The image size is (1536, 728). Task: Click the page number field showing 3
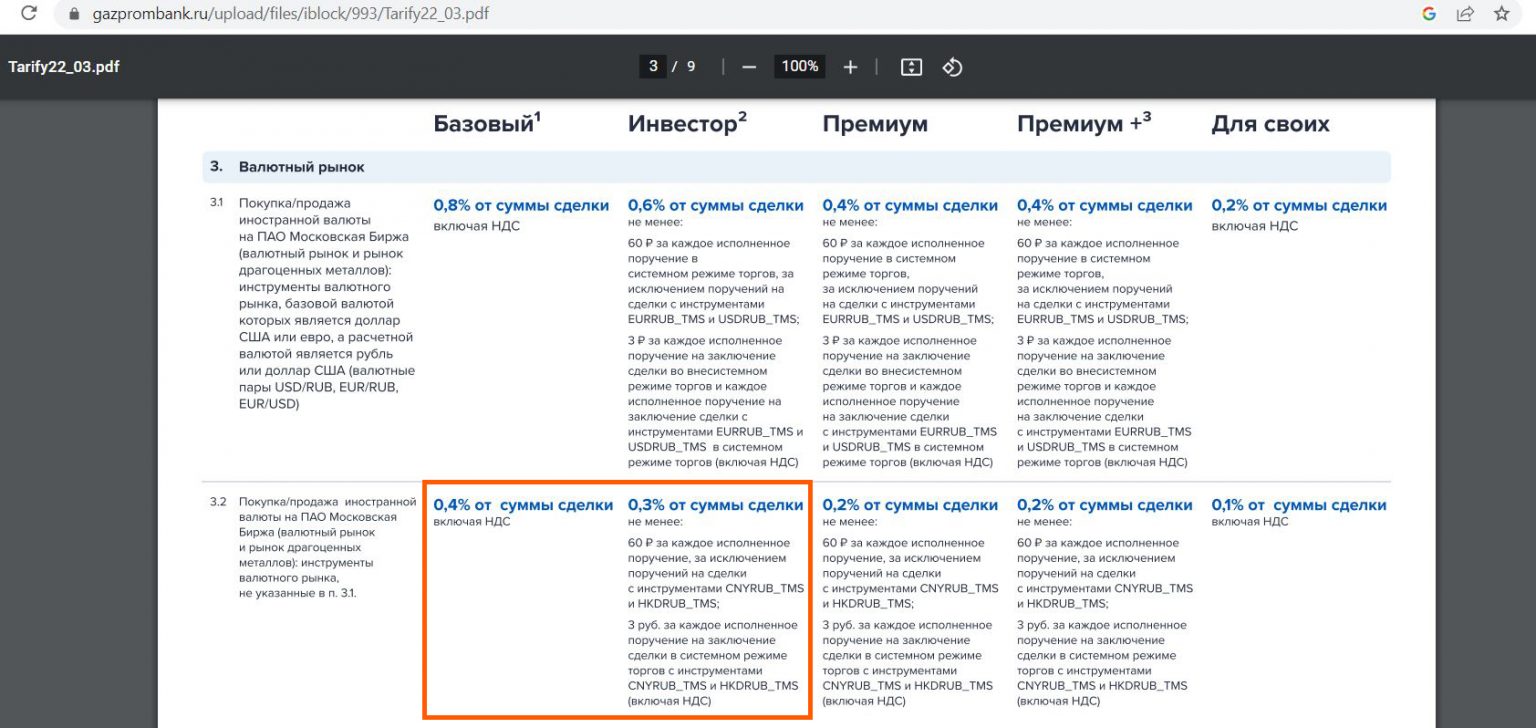pyautogui.click(x=652, y=66)
